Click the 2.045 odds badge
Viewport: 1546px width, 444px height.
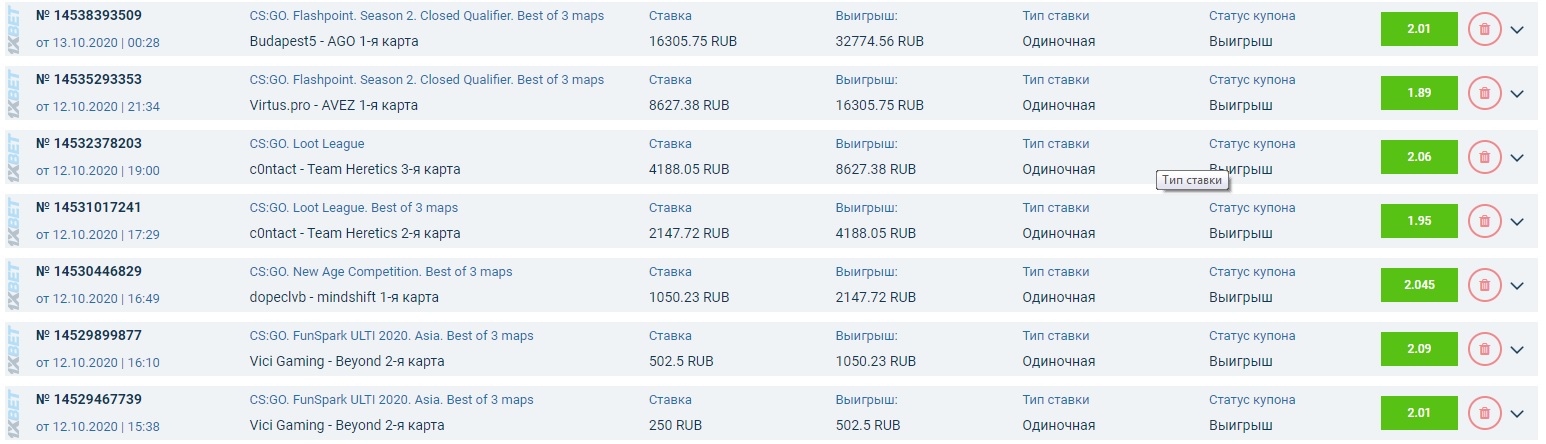pyautogui.click(x=1418, y=285)
